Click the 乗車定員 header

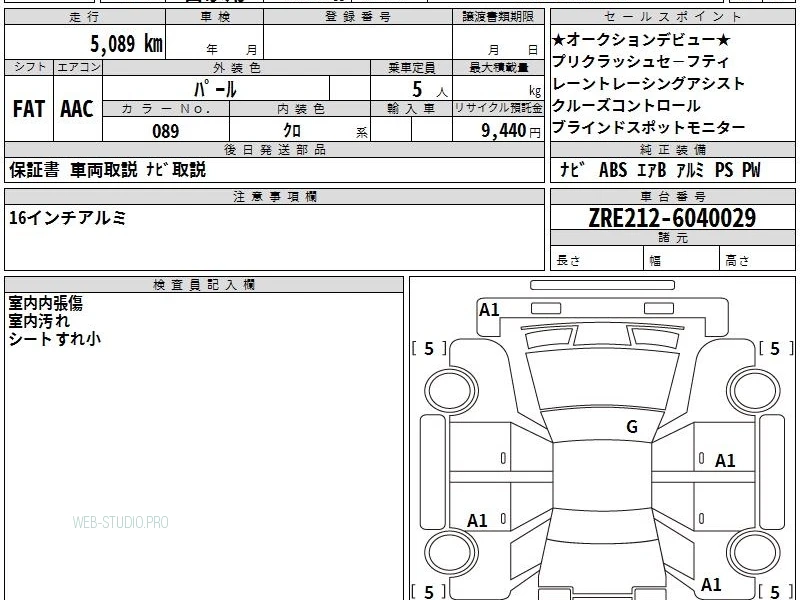(x=411, y=68)
